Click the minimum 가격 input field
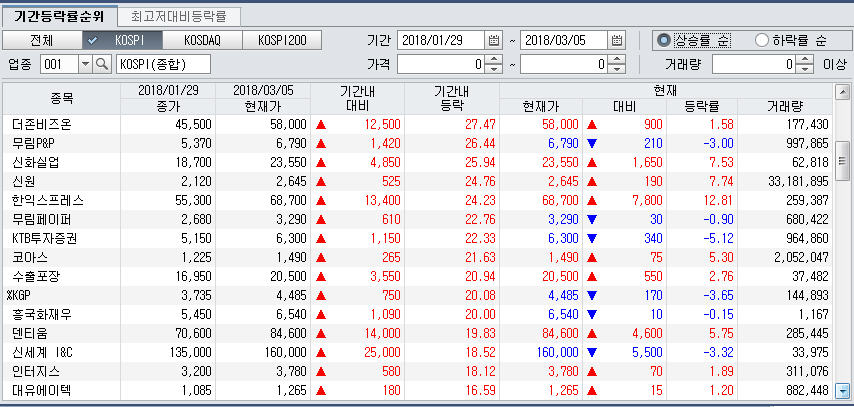The height and width of the screenshot is (407, 854). click(441, 65)
